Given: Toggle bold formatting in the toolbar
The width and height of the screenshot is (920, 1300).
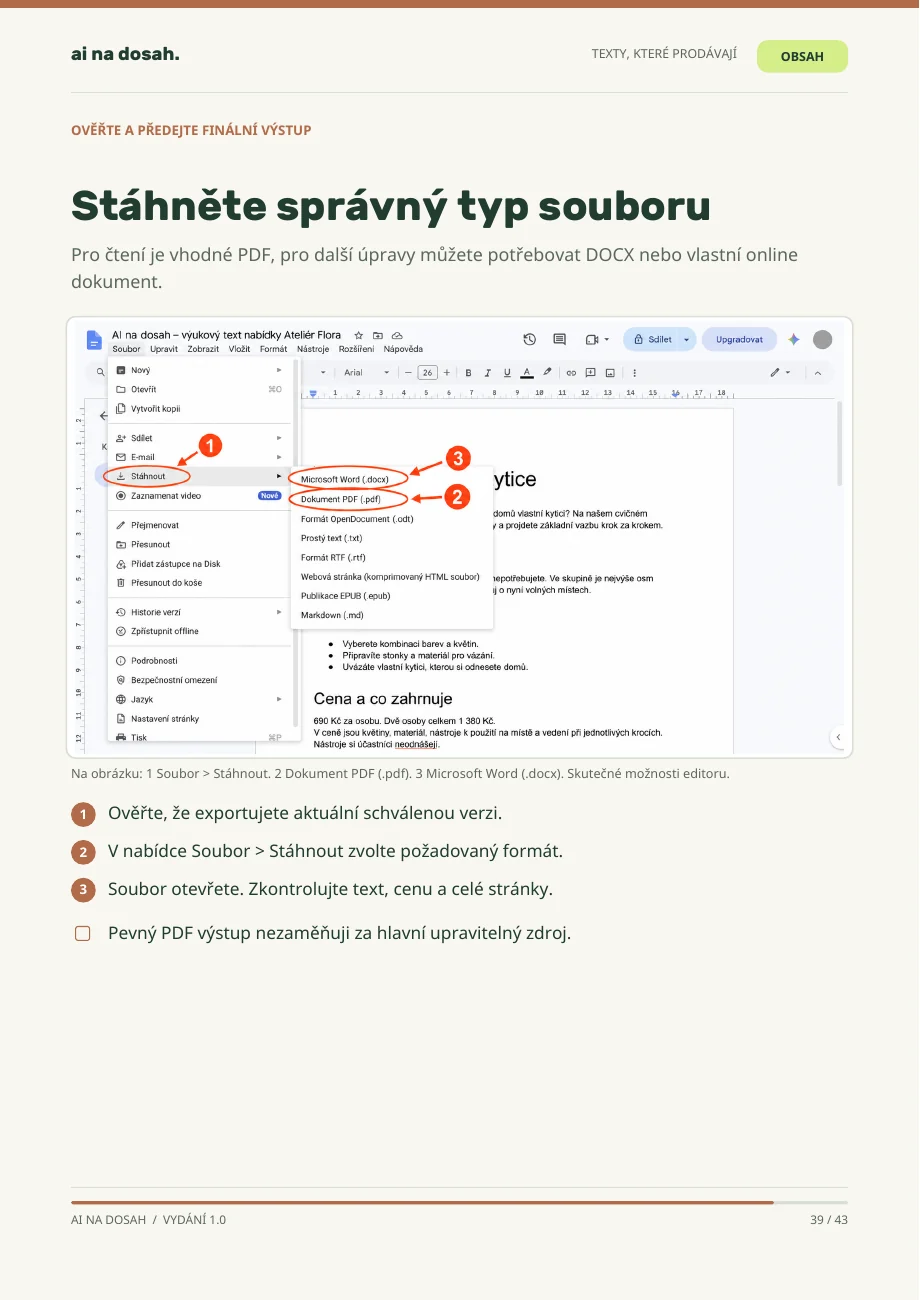Looking at the screenshot, I should click(x=468, y=372).
